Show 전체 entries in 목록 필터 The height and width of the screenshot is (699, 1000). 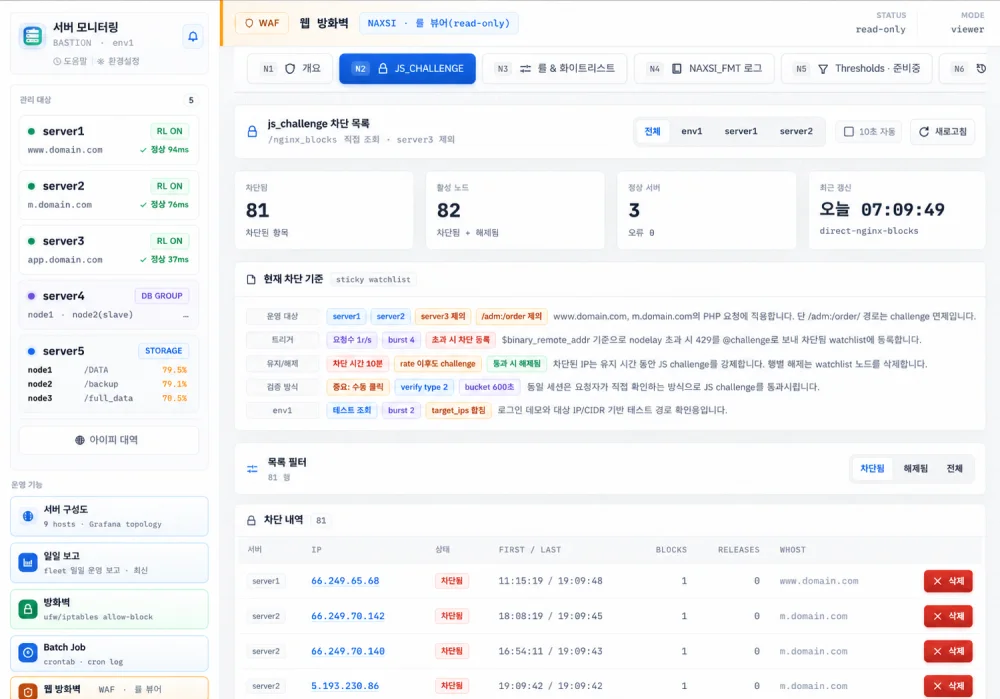[954, 469]
